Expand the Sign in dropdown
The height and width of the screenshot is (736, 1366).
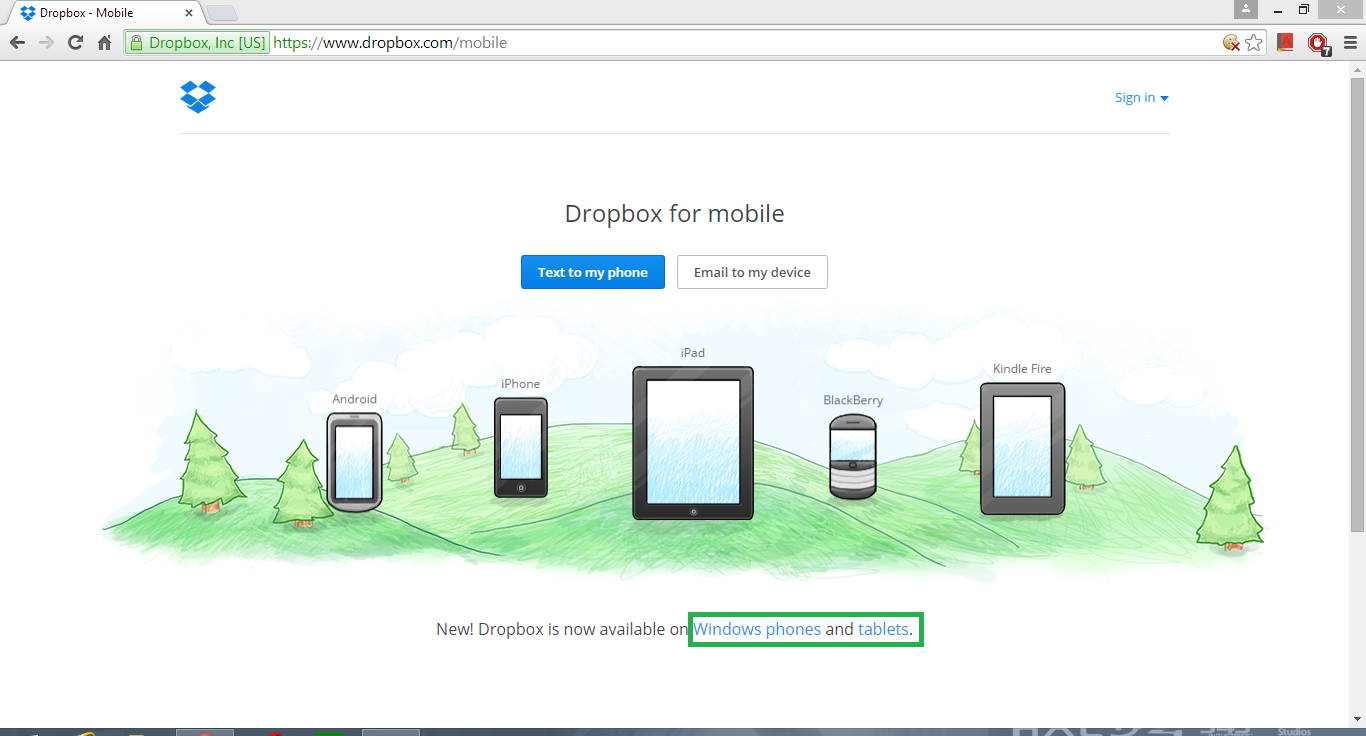click(x=1141, y=98)
